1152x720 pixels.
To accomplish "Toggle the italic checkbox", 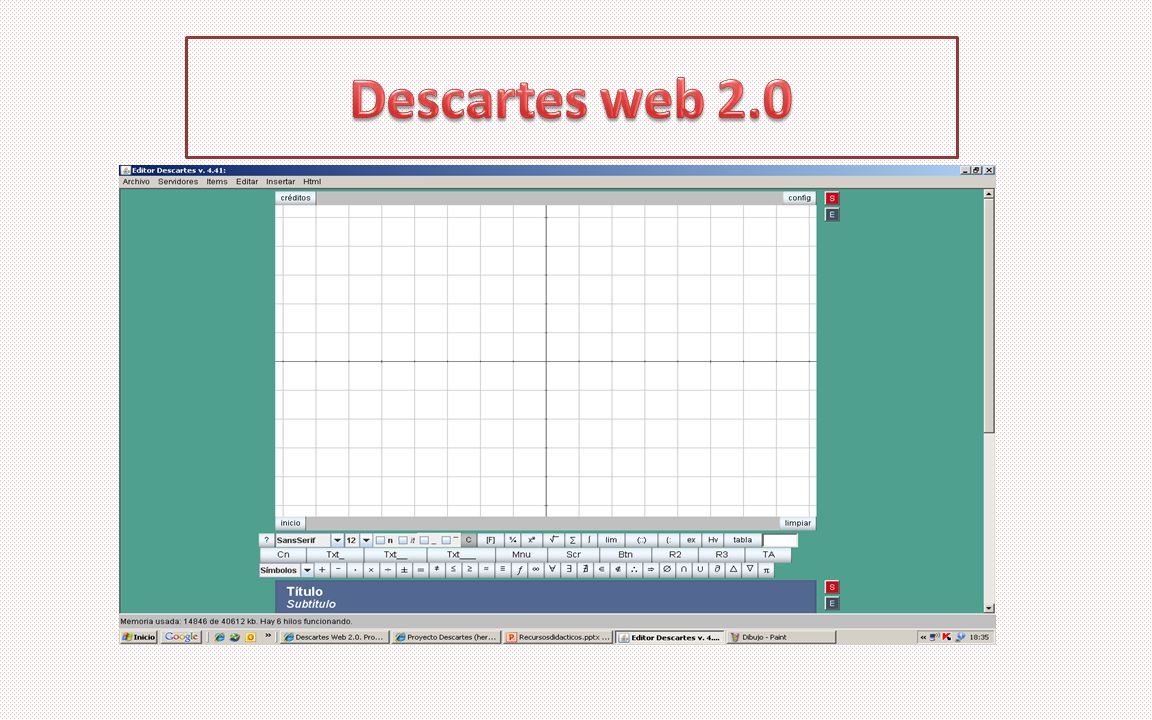I will (x=403, y=541).
